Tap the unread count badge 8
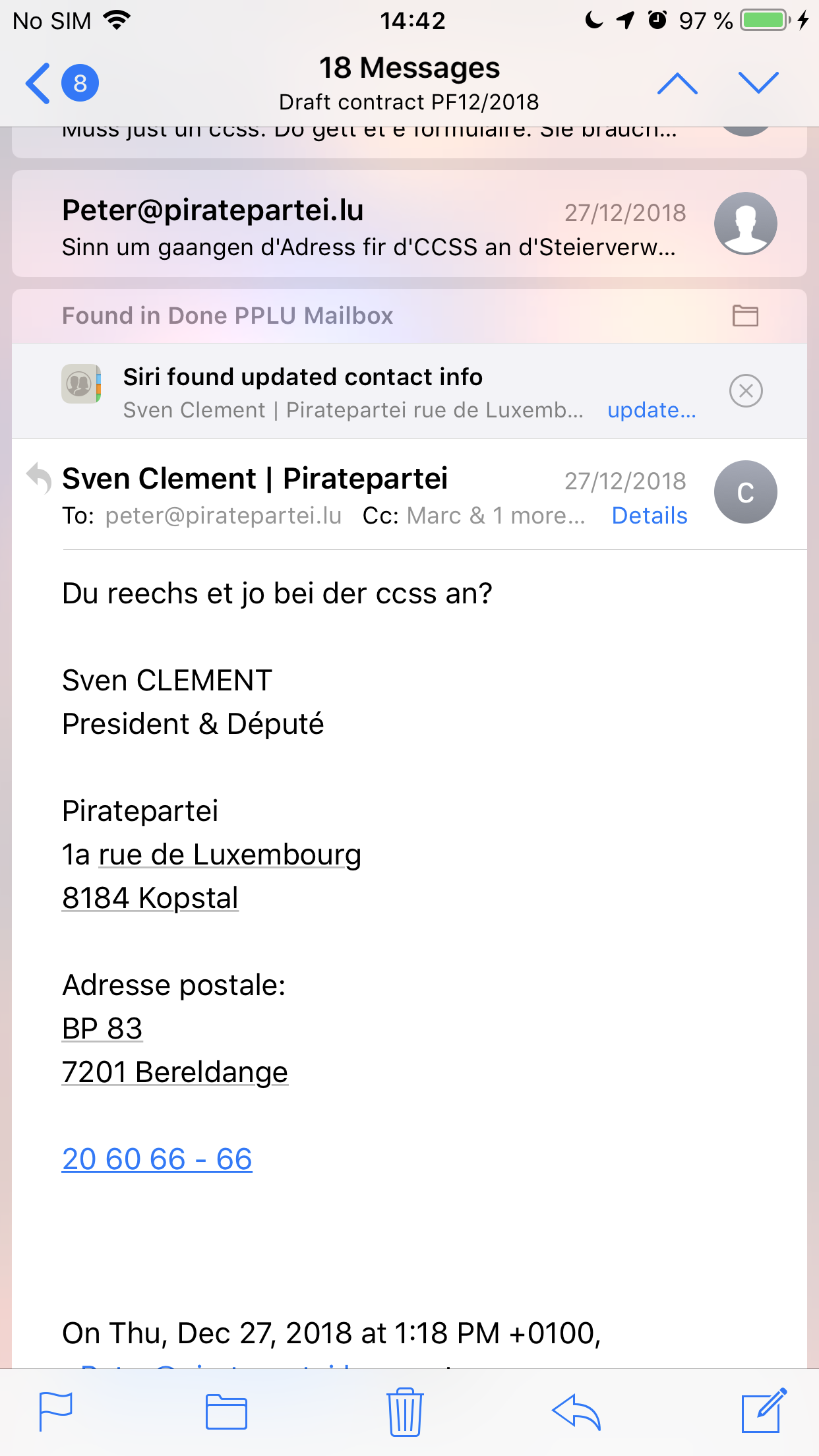This screenshot has height=1456, width=819. [80, 84]
